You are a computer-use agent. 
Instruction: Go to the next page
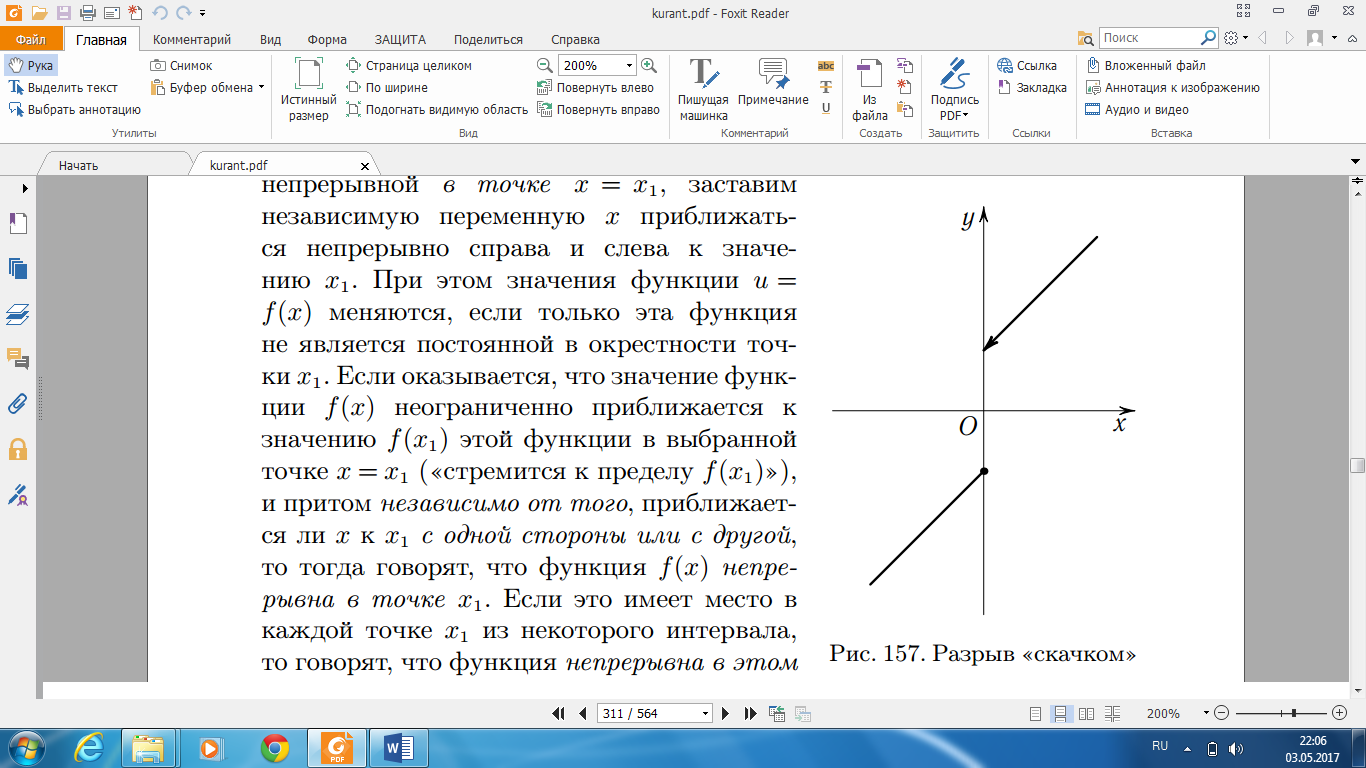(727, 714)
